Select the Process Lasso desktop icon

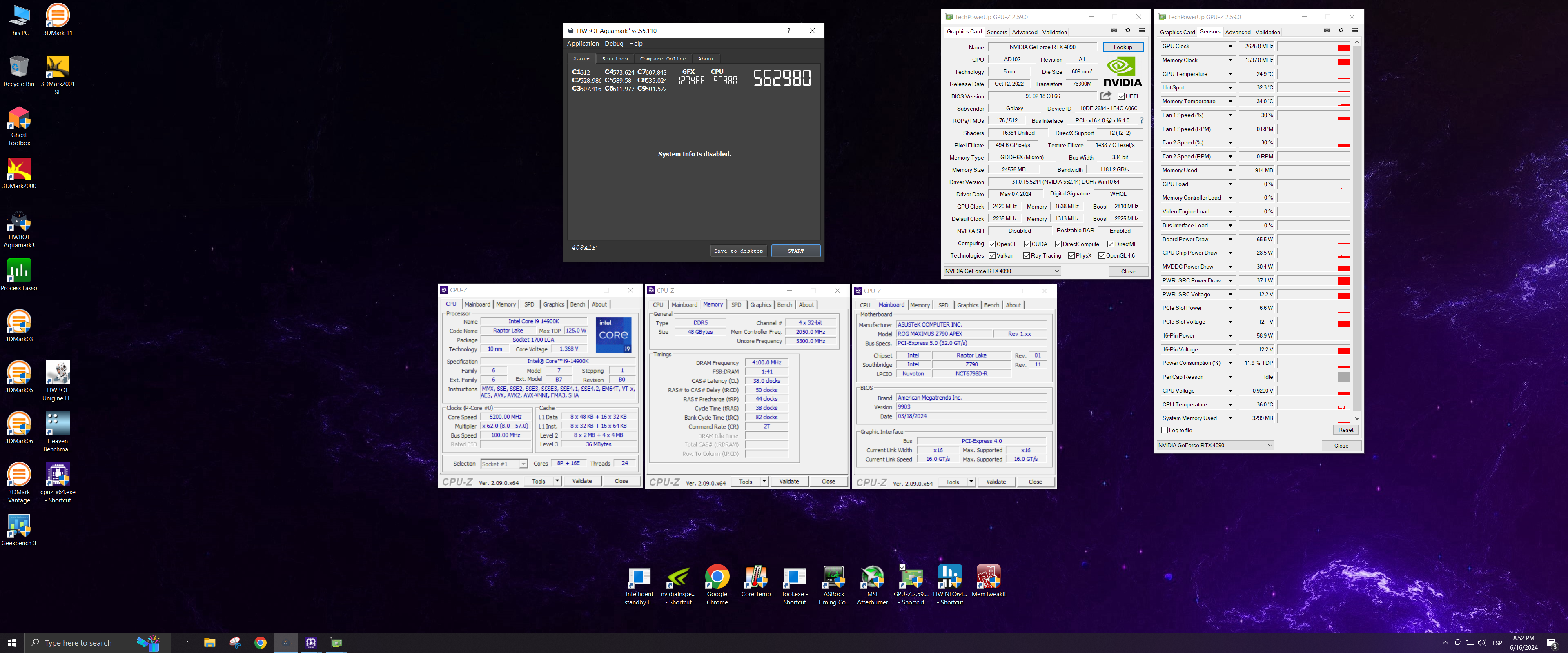(x=19, y=275)
